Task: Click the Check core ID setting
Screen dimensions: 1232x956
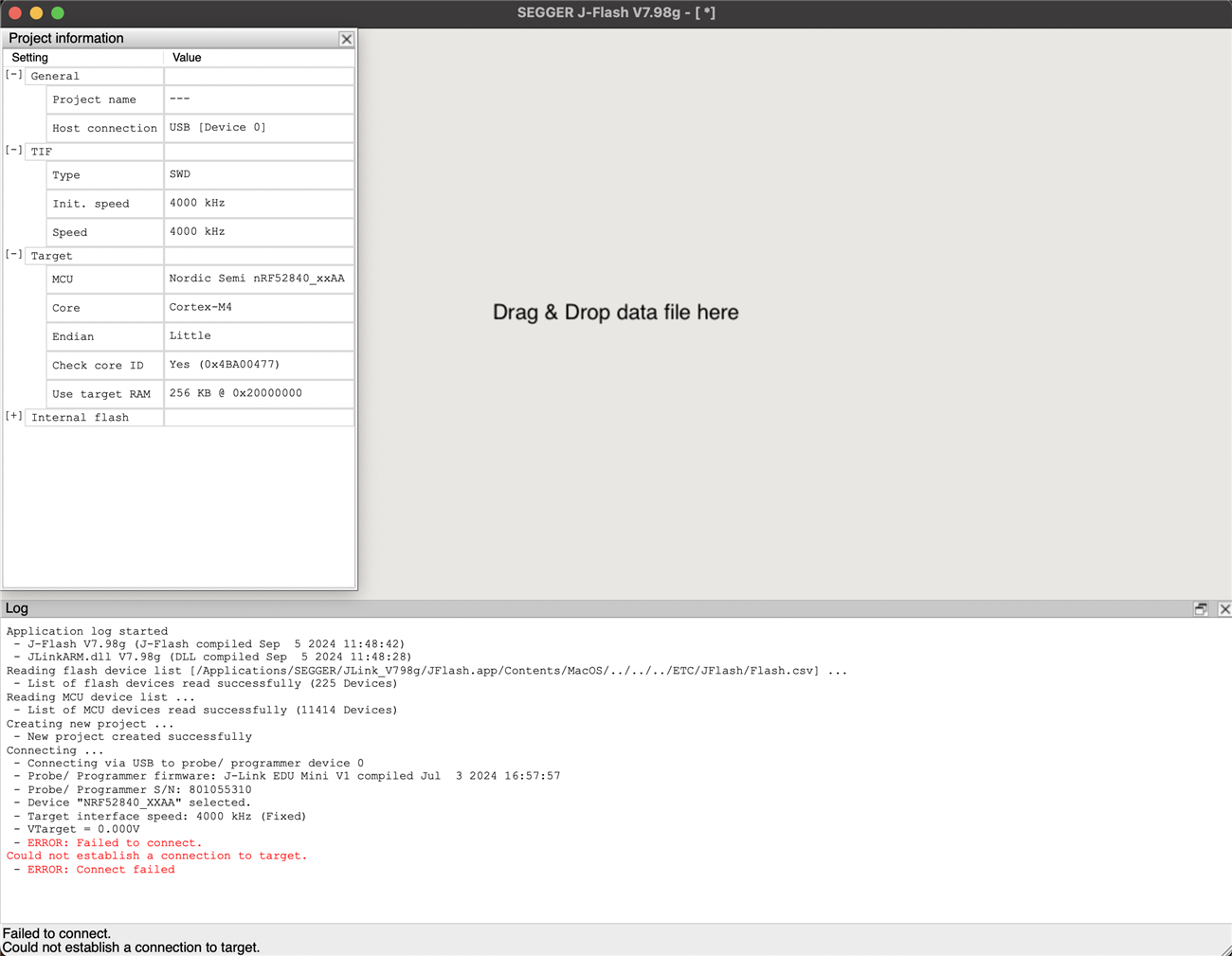Action: 105,365
